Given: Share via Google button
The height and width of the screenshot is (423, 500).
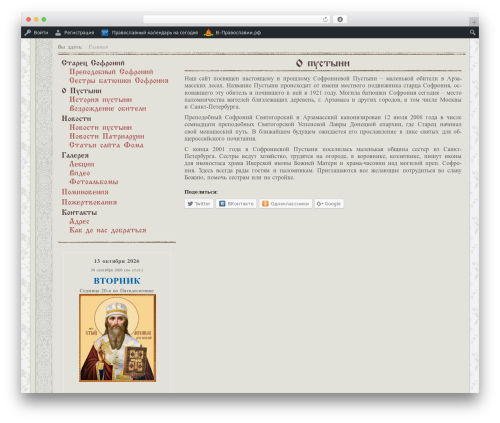Looking at the screenshot, I should click(329, 204).
